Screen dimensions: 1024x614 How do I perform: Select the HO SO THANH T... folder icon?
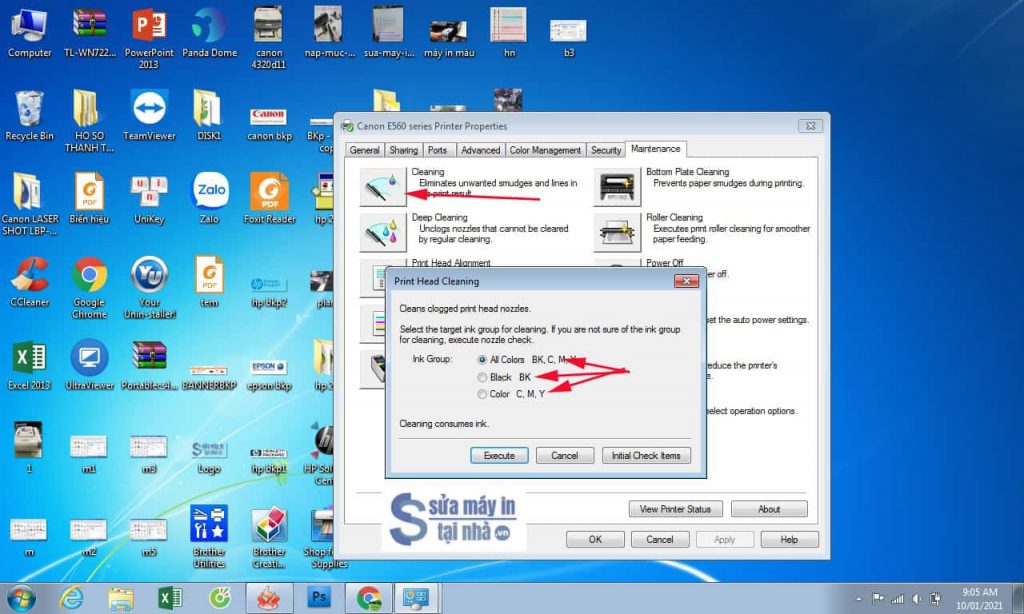pyautogui.click(x=89, y=121)
